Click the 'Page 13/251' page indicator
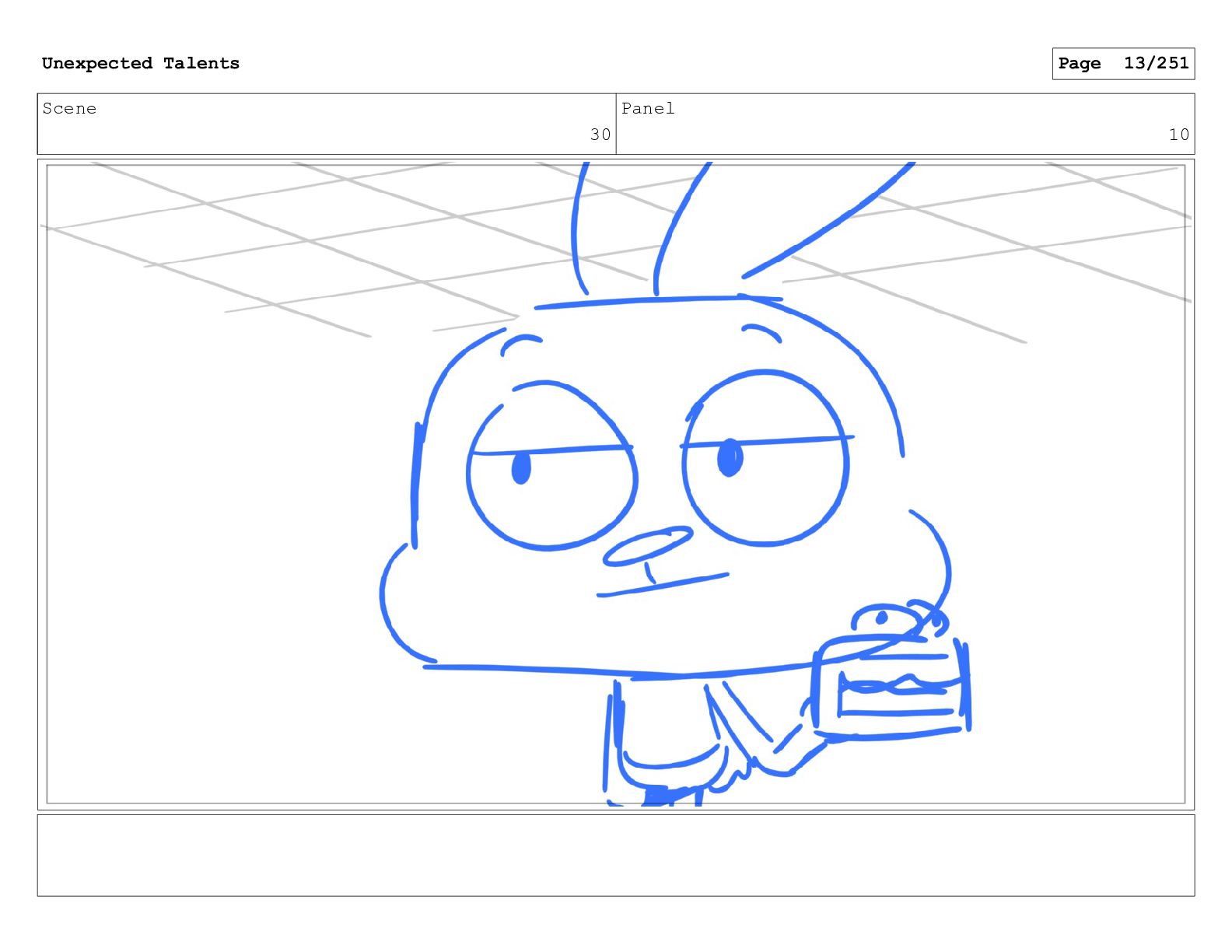 pyautogui.click(x=1123, y=64)
